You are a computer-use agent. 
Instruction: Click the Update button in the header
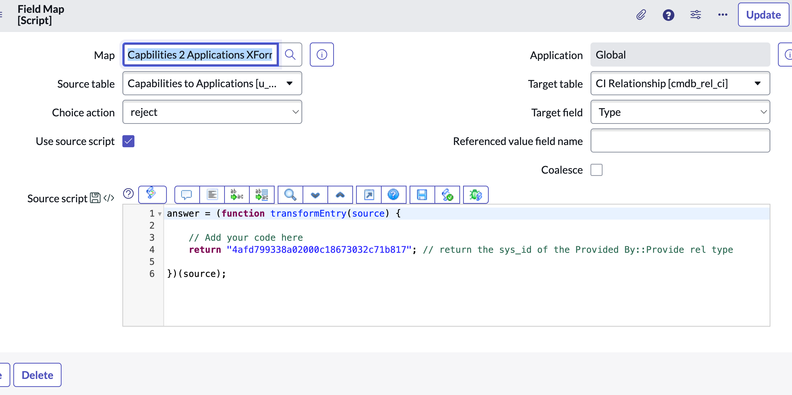(x=763, y=15)
